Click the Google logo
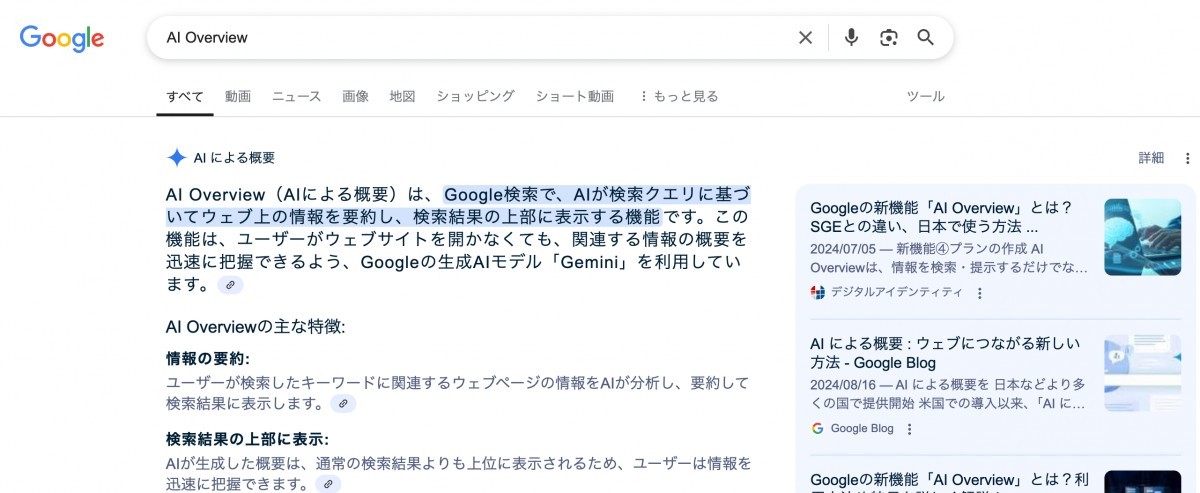1200x493 pixels. point(62,38)
